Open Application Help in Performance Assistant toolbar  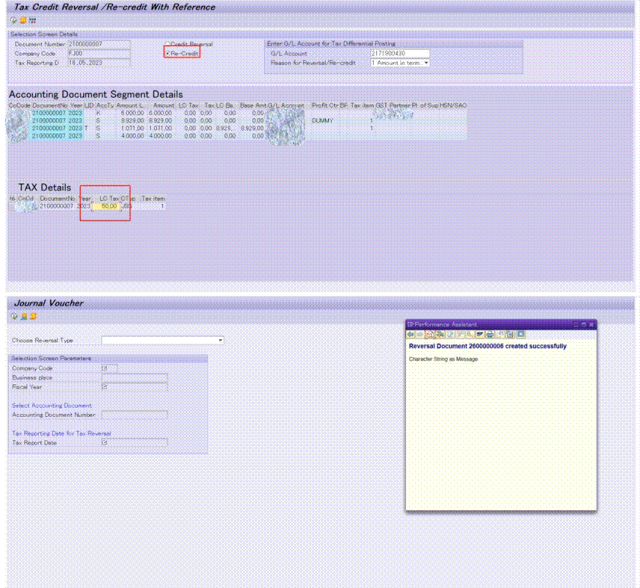(430, 335)
